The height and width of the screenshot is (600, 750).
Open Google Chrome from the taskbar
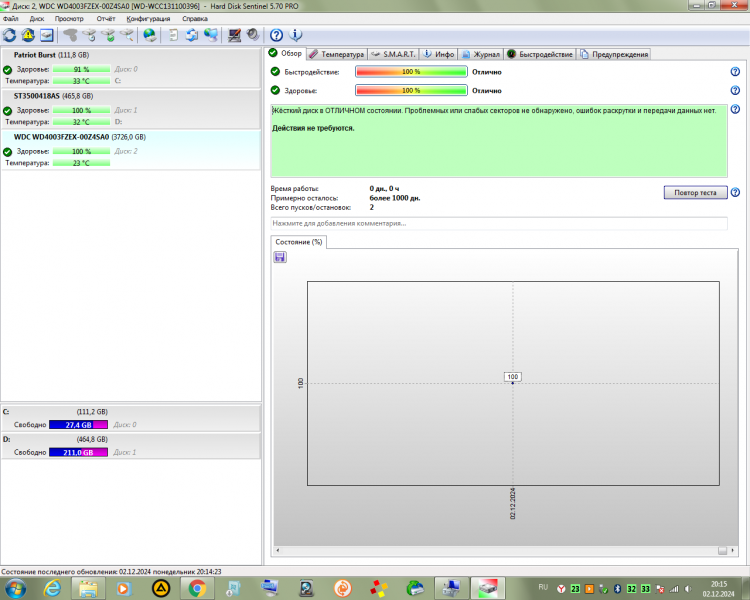point(197,588)
